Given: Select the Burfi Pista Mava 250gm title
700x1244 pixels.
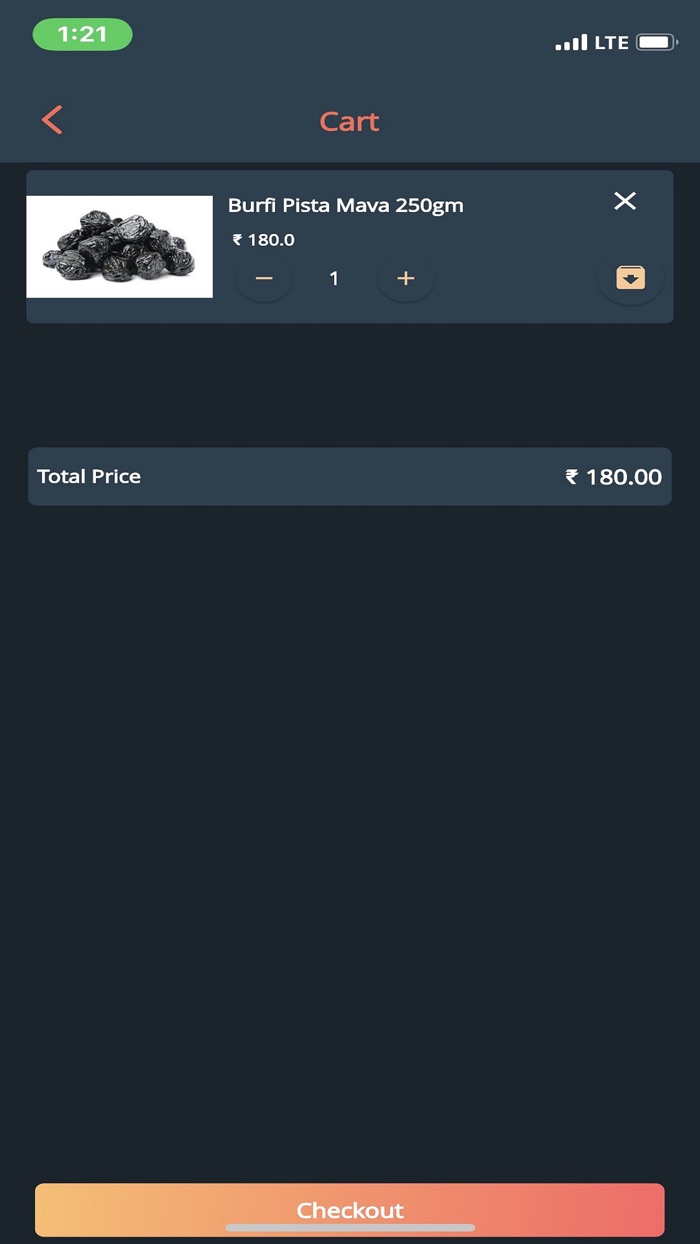Looking at the screenshot, I should tap(346, 205).
